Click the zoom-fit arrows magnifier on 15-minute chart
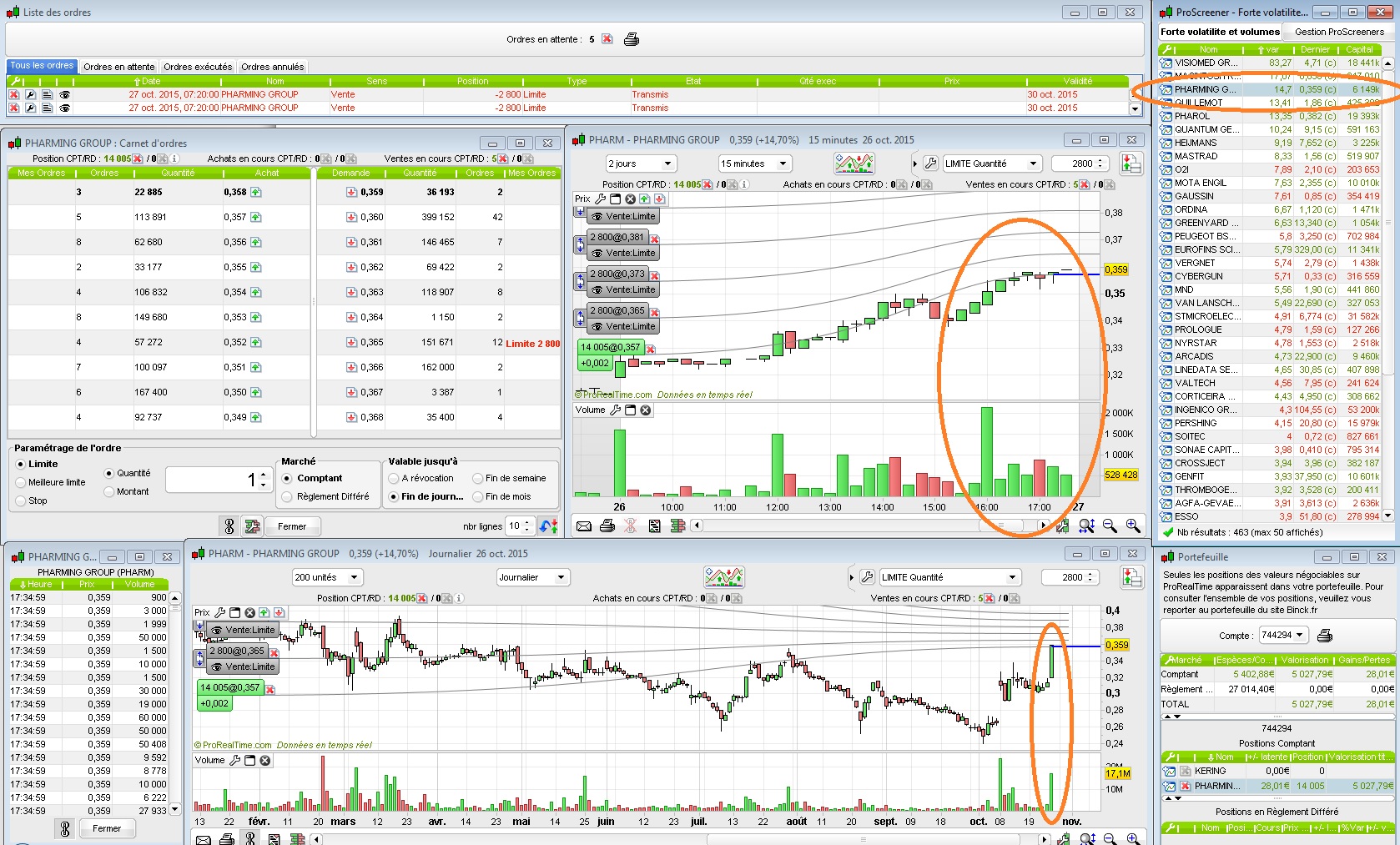The width and height of the screenshot is (1400, 845). [x=1086, y=526]
